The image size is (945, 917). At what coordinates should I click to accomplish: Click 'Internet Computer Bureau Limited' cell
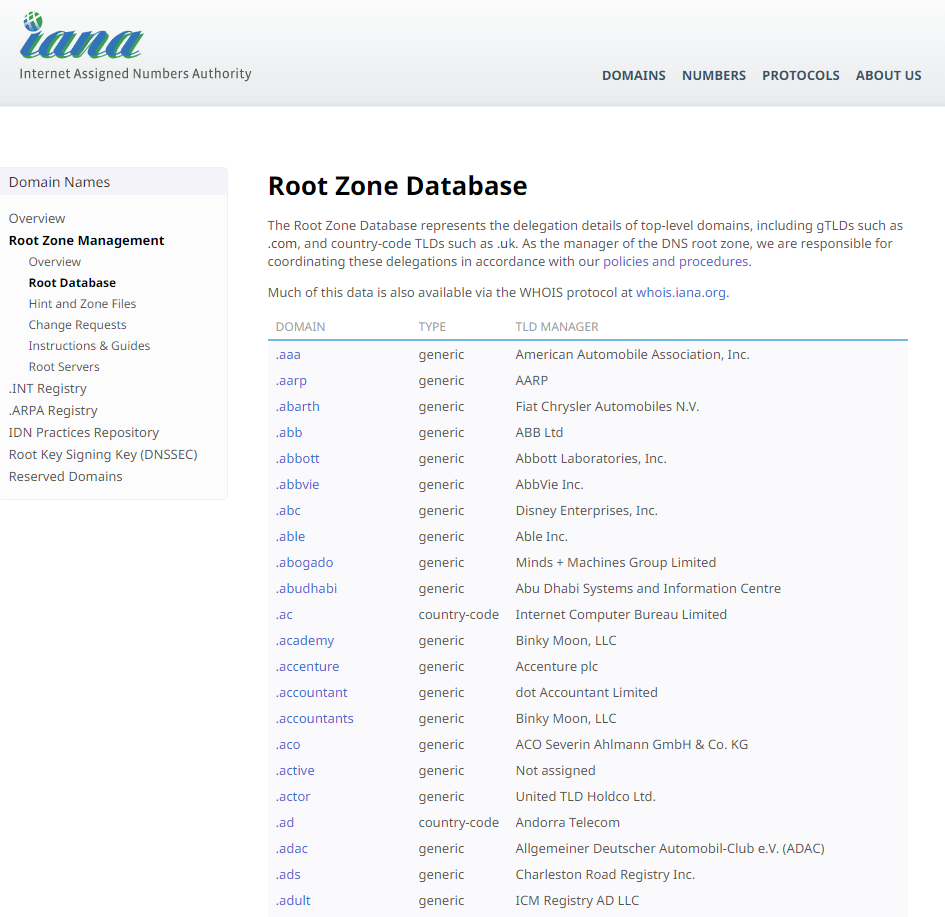point(621,615)
